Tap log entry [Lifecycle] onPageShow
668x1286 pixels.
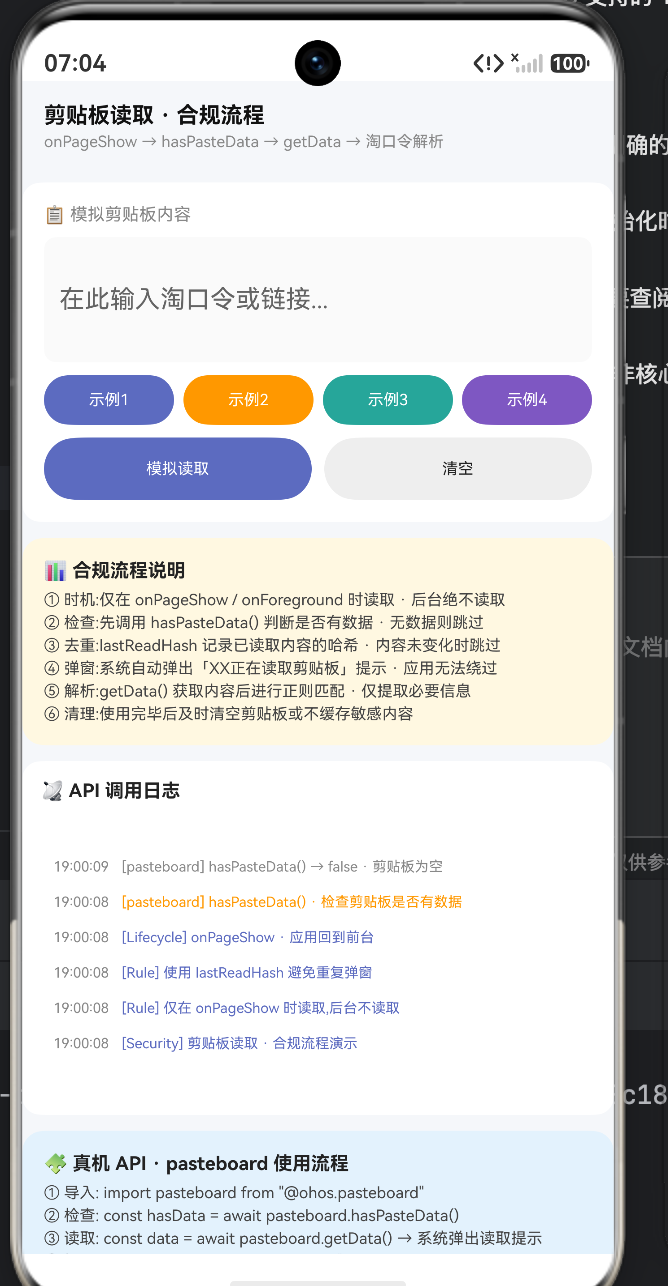(247, 937)
